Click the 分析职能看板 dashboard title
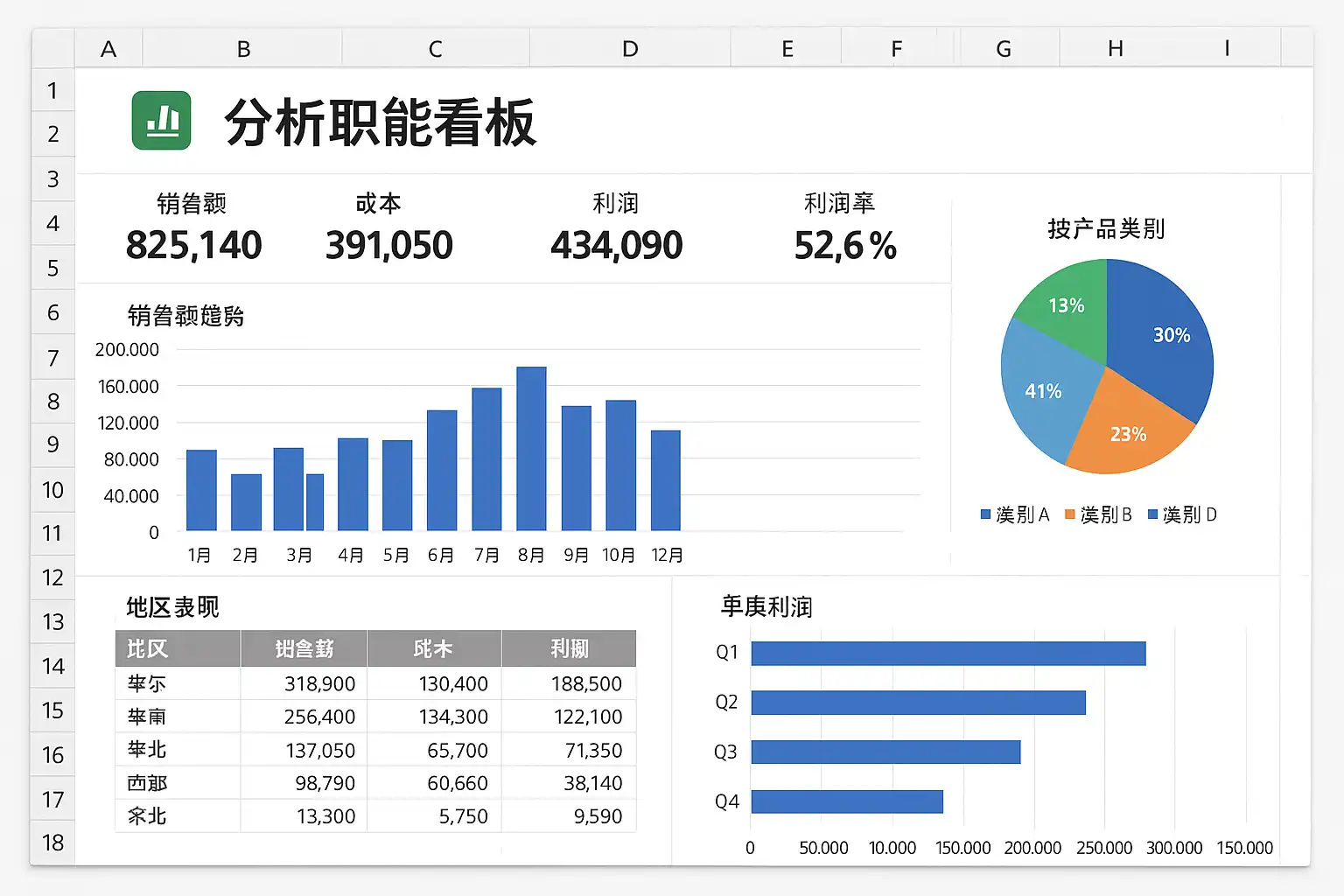This screenshot has width=1344, height=896. 380,122
